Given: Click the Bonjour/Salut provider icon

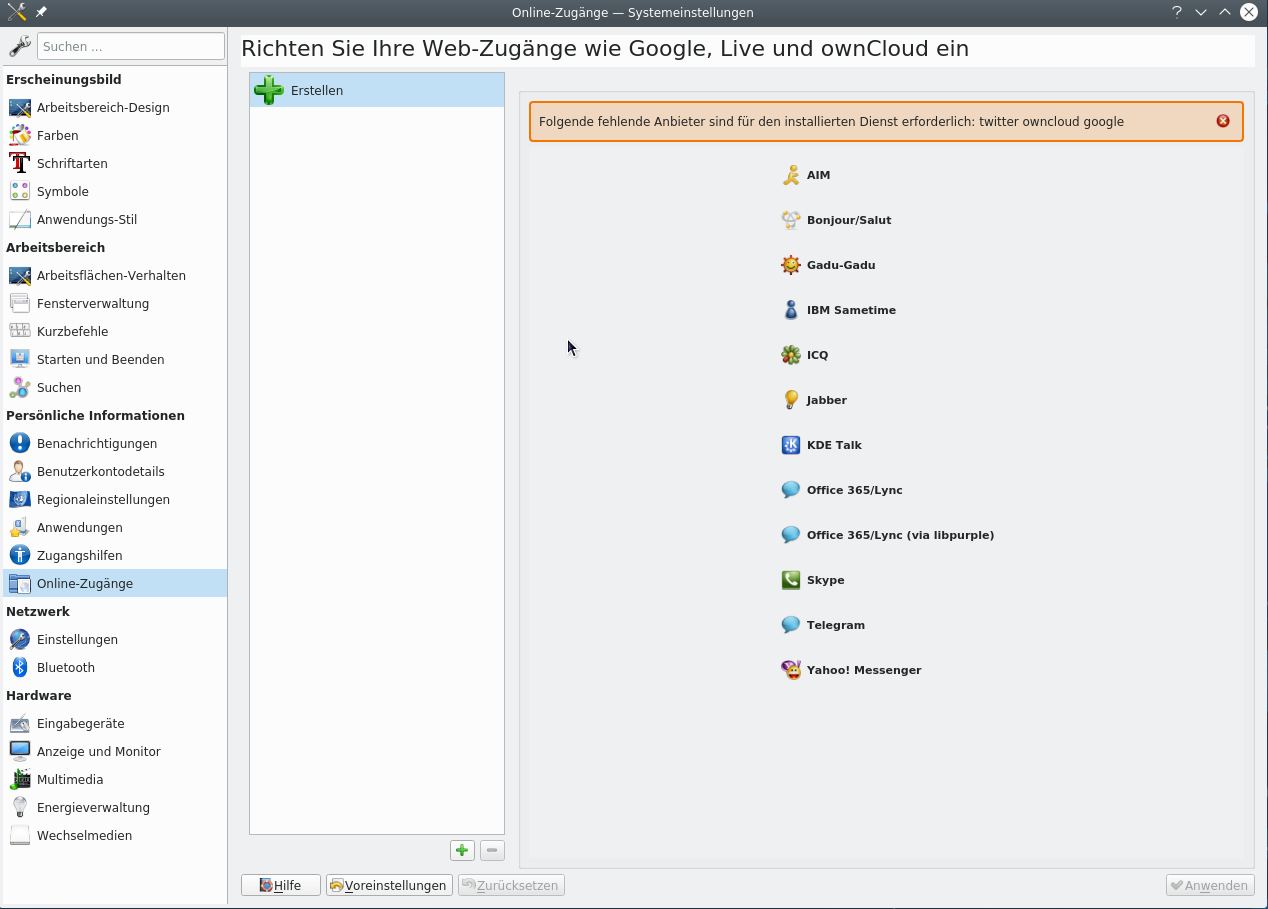Looking at the screenshot, I should [791, 220].
